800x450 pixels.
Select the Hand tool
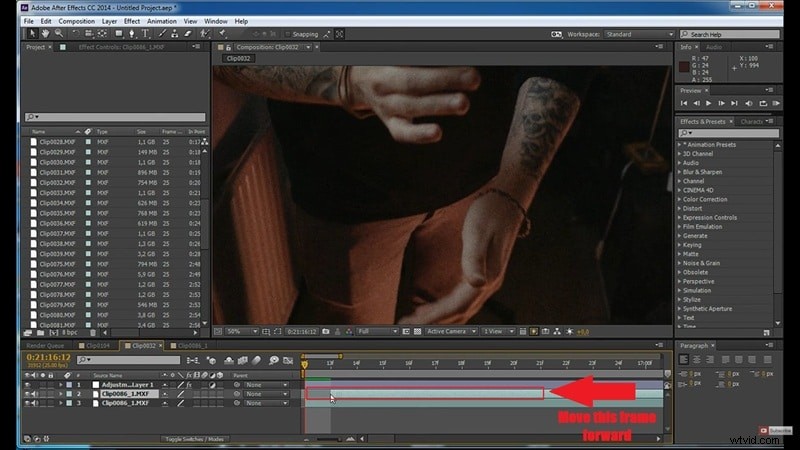45,34
